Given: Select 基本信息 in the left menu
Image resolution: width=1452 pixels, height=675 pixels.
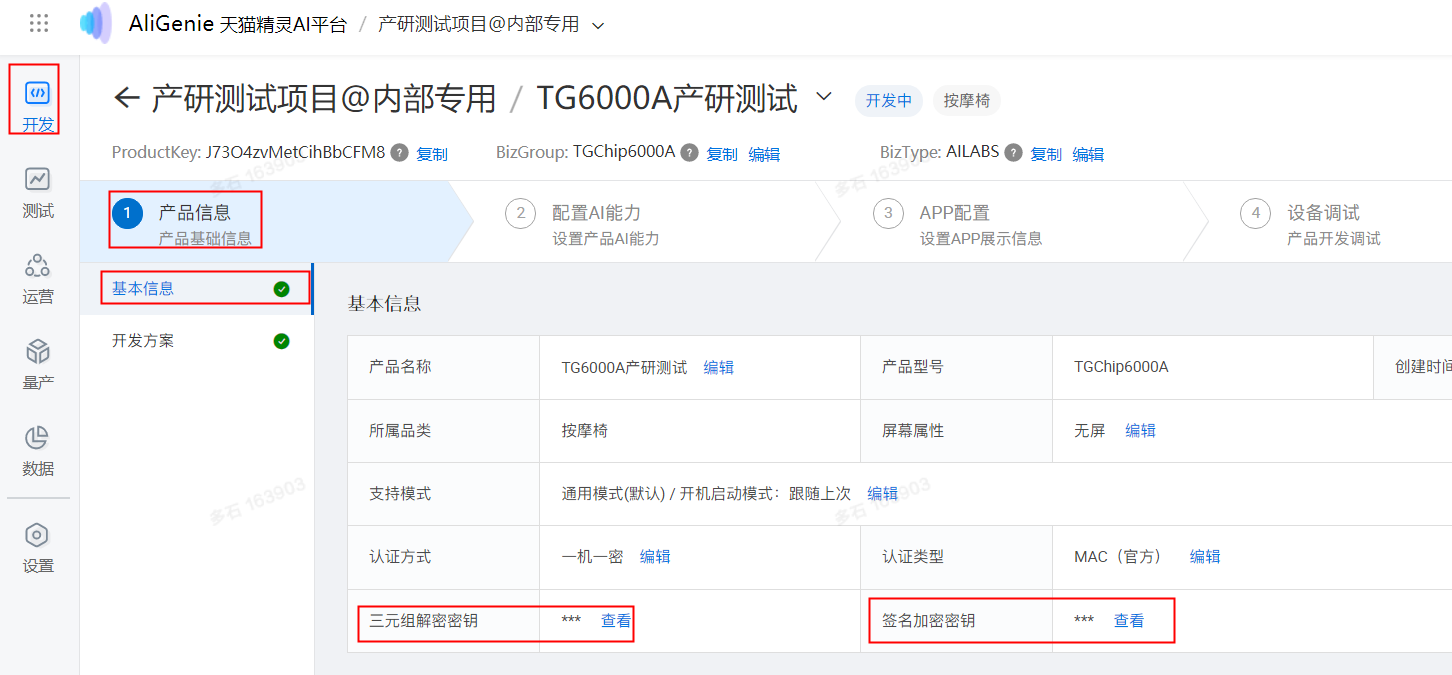Looking at the screenshot, I should (196, 289).
